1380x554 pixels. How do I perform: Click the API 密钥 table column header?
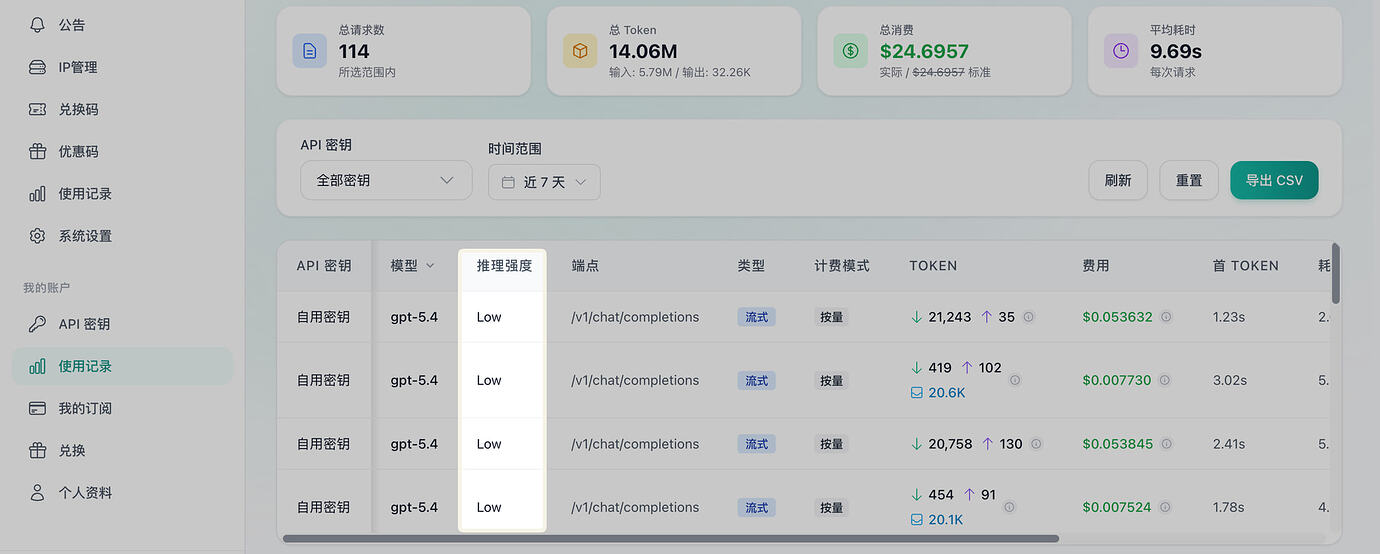(x=324, y=266)
